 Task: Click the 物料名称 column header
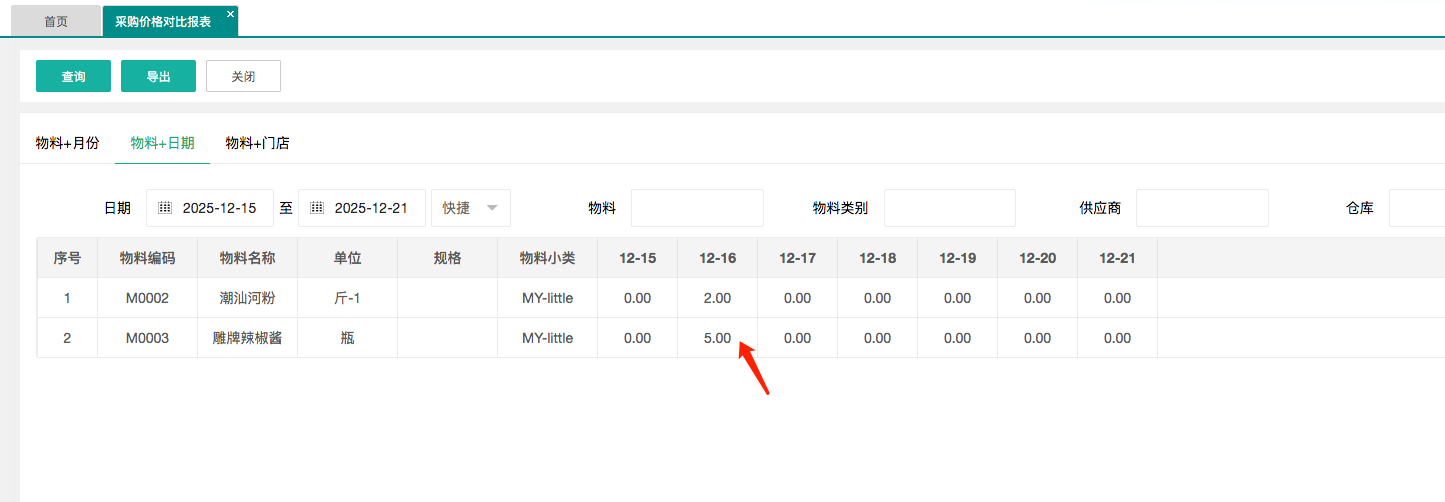pos(247,258)
